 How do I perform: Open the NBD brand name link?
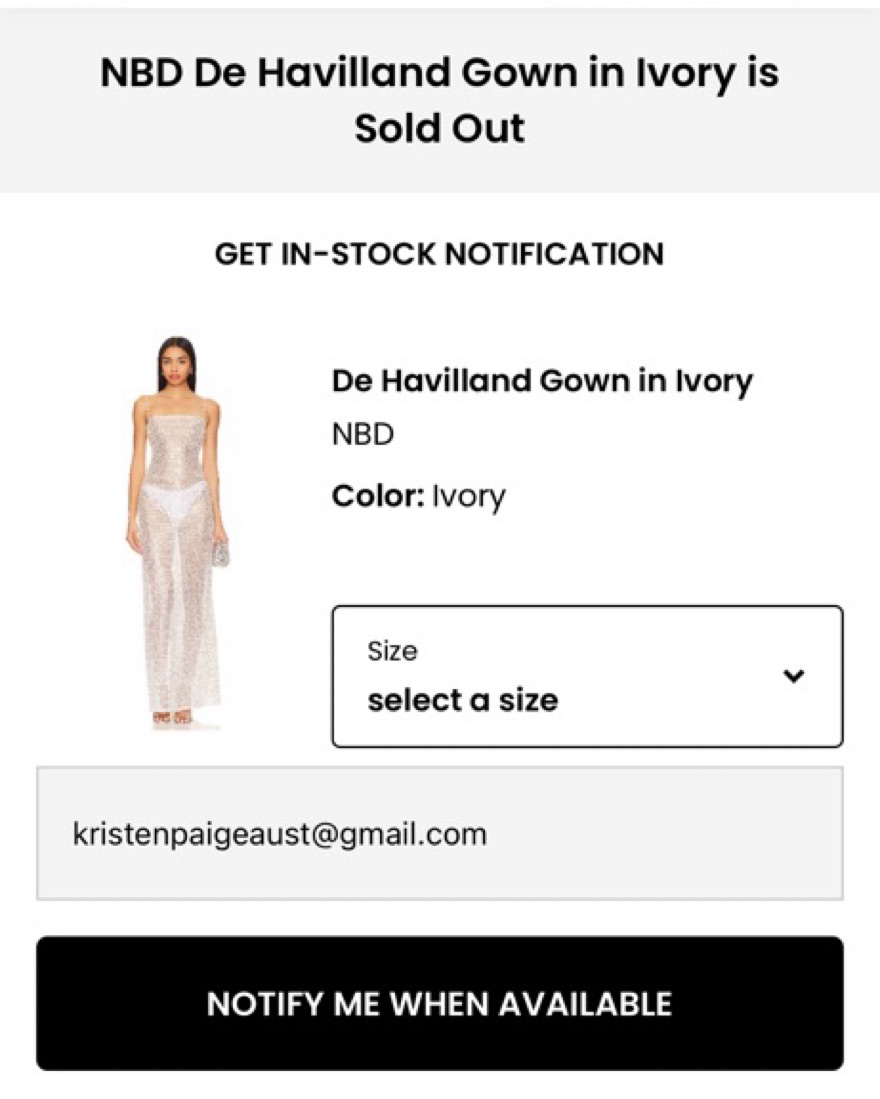coord(363,435)
